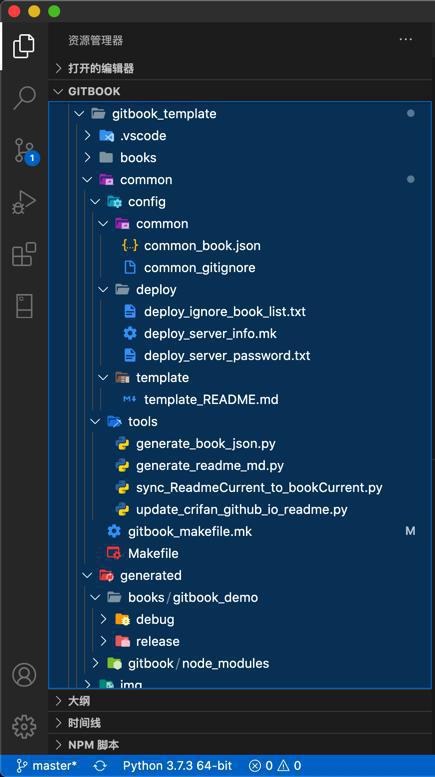The height and width of the screenshot is (777, 435).
Task: Click the macOS yellow minimize button
Action: point(34,11)
